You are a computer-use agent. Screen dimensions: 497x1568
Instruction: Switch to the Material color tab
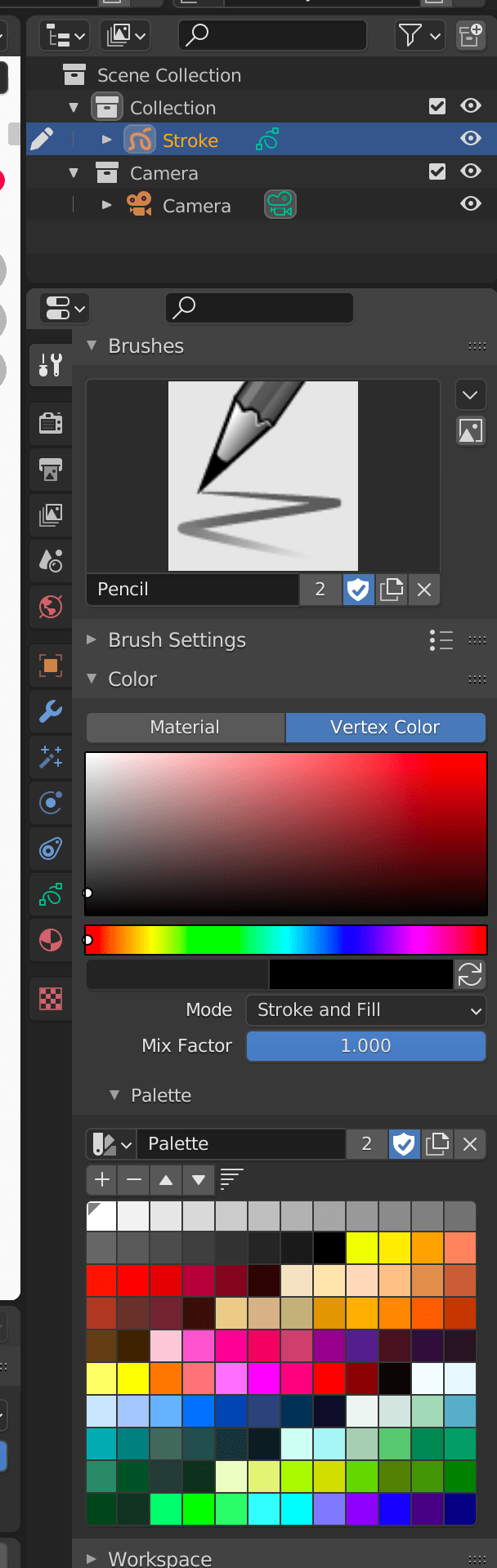point(185,727)
